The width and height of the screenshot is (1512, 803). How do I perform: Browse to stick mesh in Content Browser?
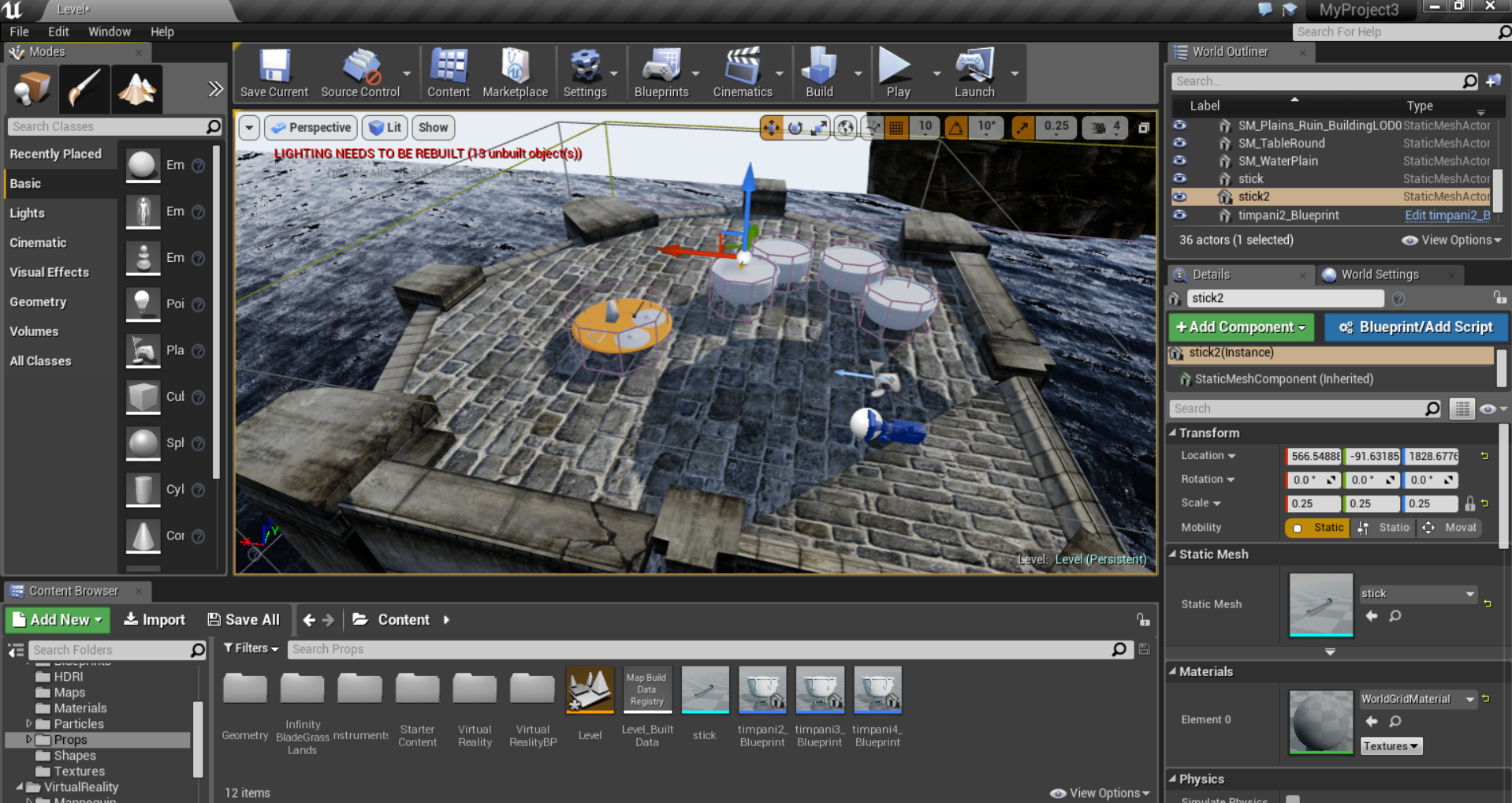pos(1395,616)
